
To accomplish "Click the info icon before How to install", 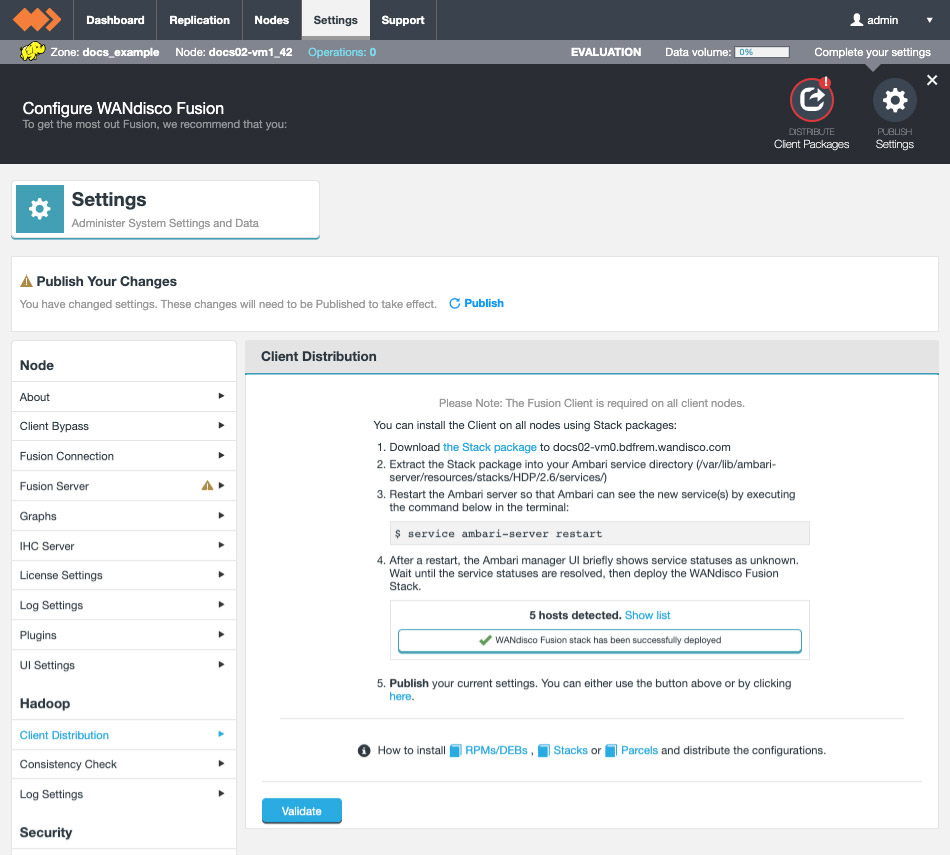I will pos(364,751).
